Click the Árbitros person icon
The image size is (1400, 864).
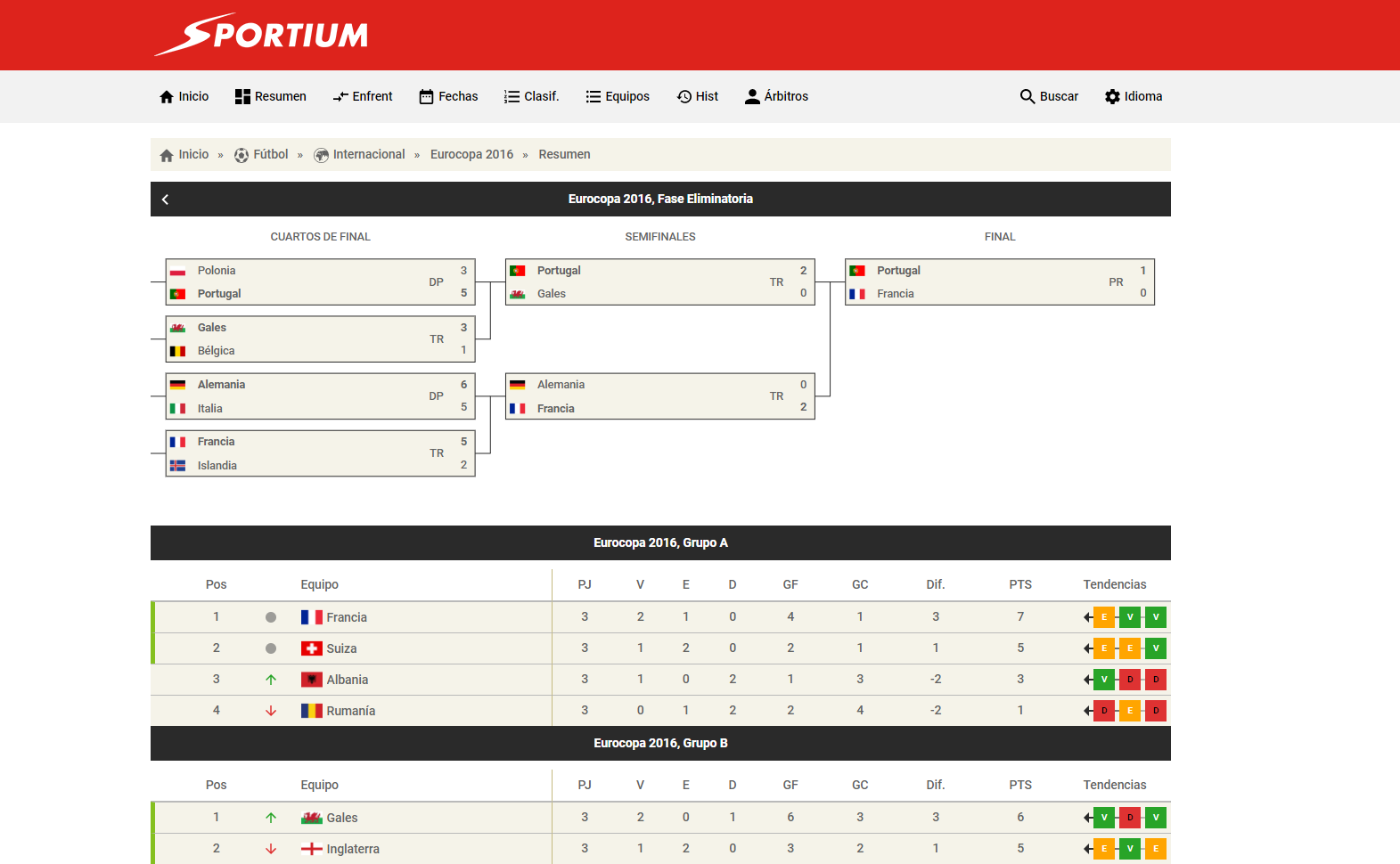click(x=752, y=96)
